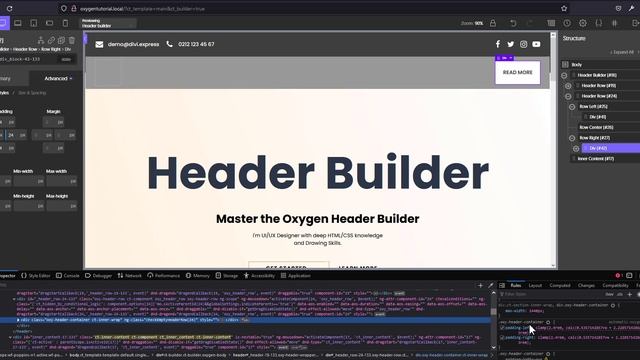Switch to phone portrait preview
640x360 pixels.
coord(65,23)
